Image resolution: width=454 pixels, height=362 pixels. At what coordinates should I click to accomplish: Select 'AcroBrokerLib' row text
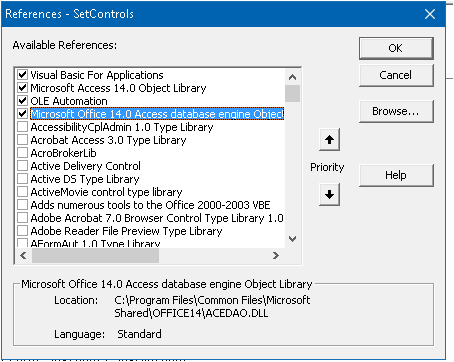coord(64,153)
